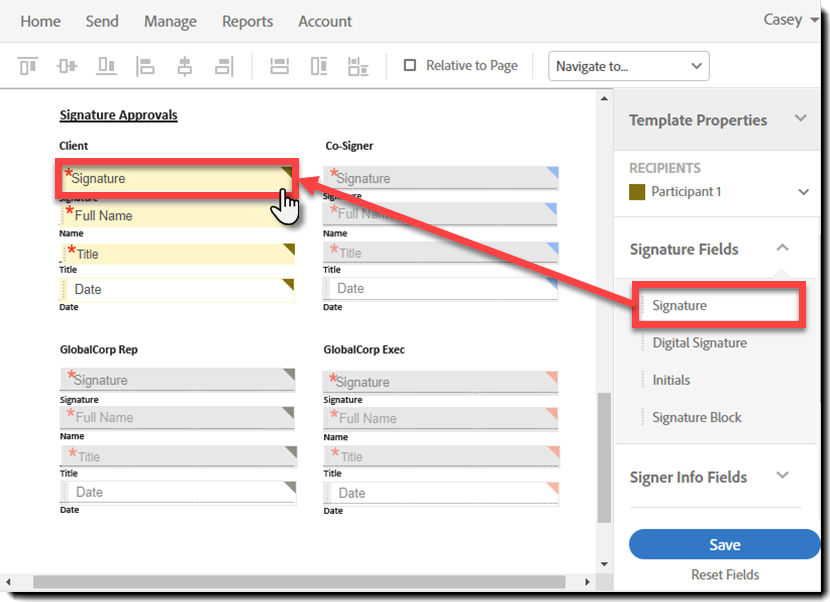Click the horizontal scrollbar left arrow
Screen dimensions: 830x602
7,582
